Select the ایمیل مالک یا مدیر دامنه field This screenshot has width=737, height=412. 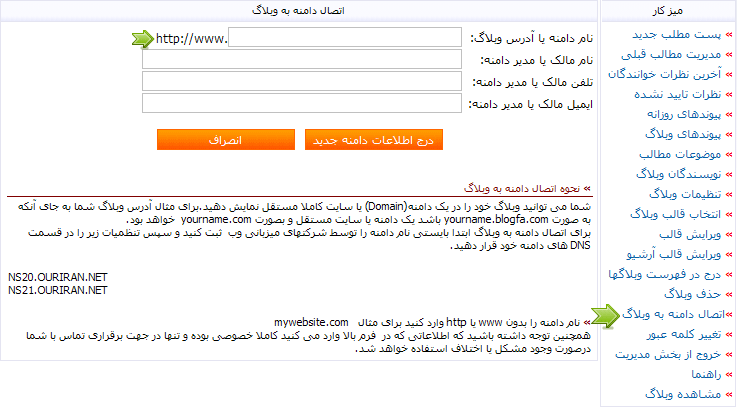(304, 104)
